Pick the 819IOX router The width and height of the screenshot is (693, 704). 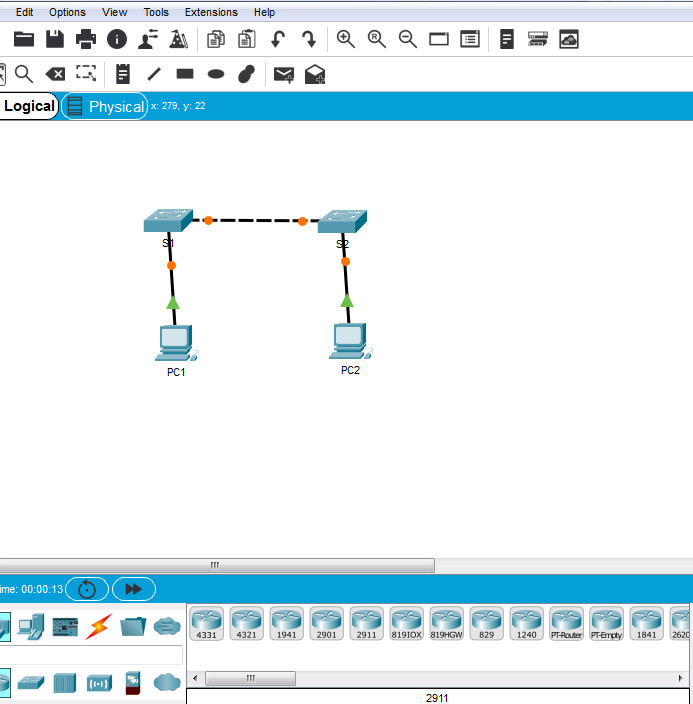(406, 623)
